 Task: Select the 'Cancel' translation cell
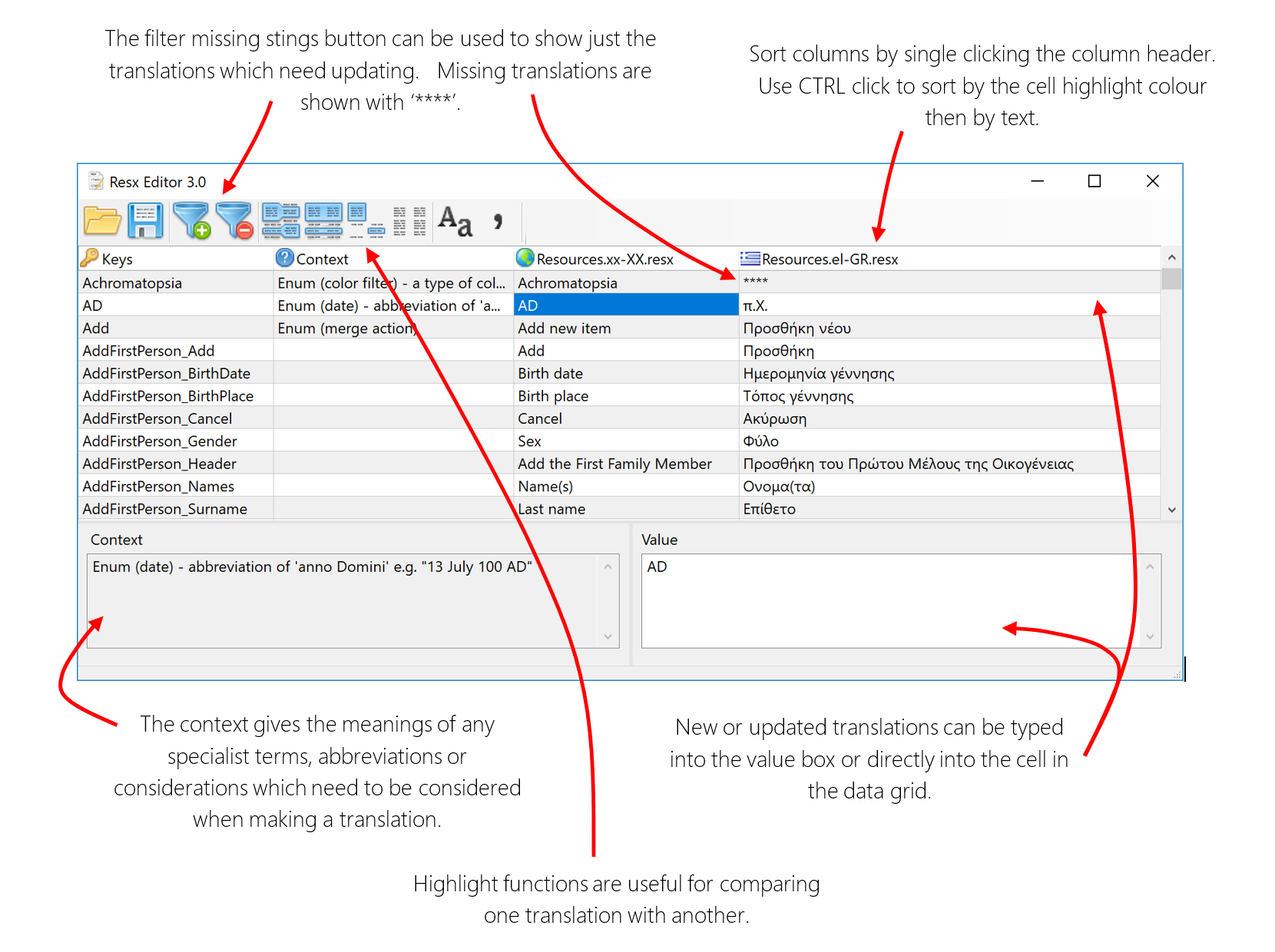point(626,418)
